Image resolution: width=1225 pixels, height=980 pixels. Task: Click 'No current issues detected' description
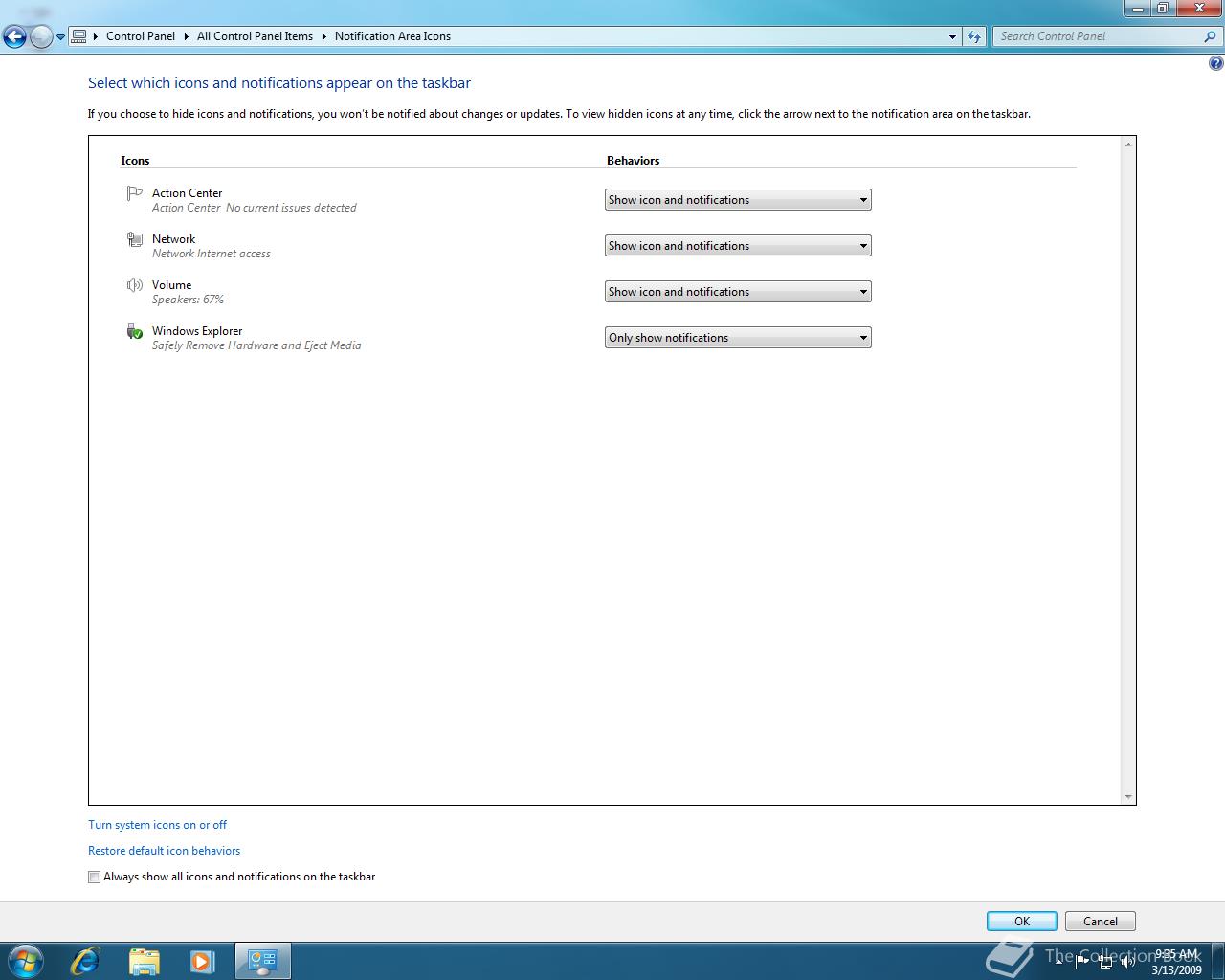click(x=291, y=208)
